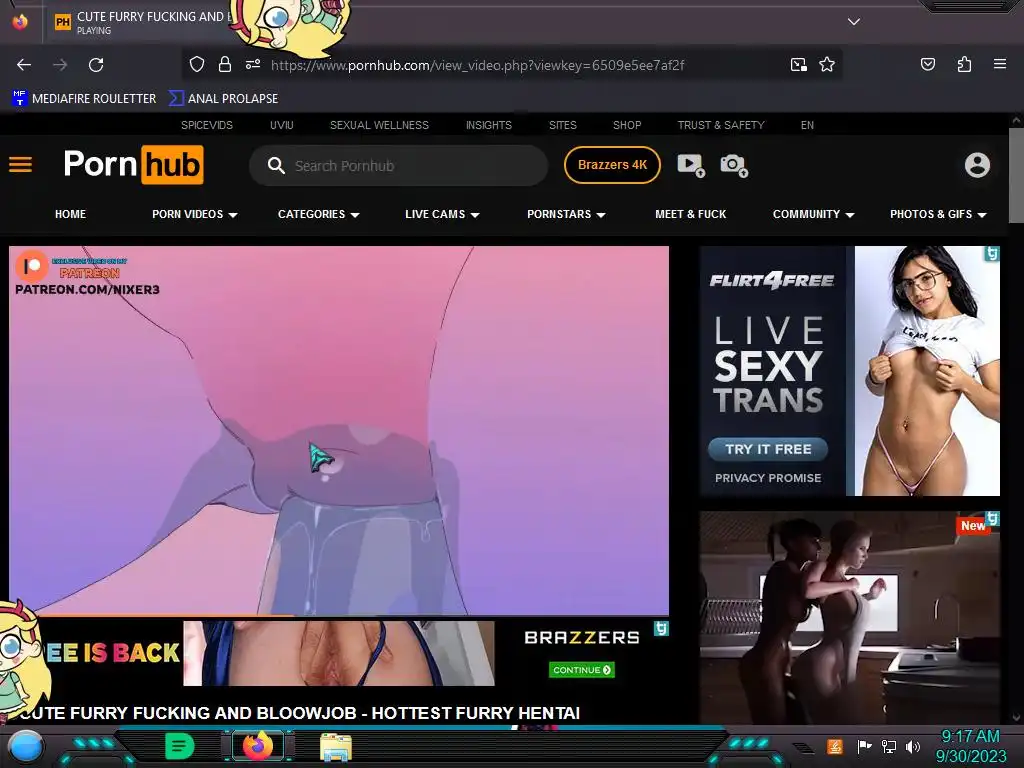This screenshot has height=768, width=1024.
Task: Click the PRIVACY PROMISE text in ad
Action: point(768,478)
